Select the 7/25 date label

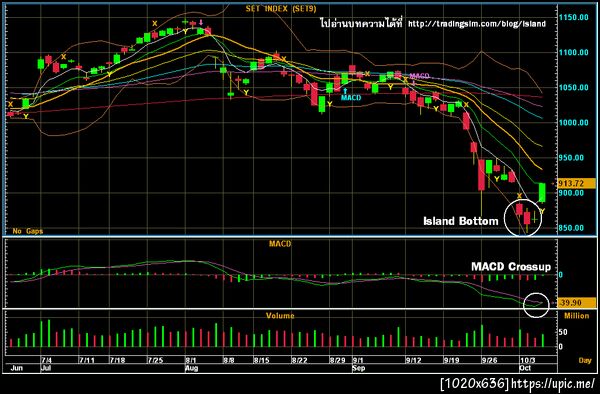pos(155,360)
